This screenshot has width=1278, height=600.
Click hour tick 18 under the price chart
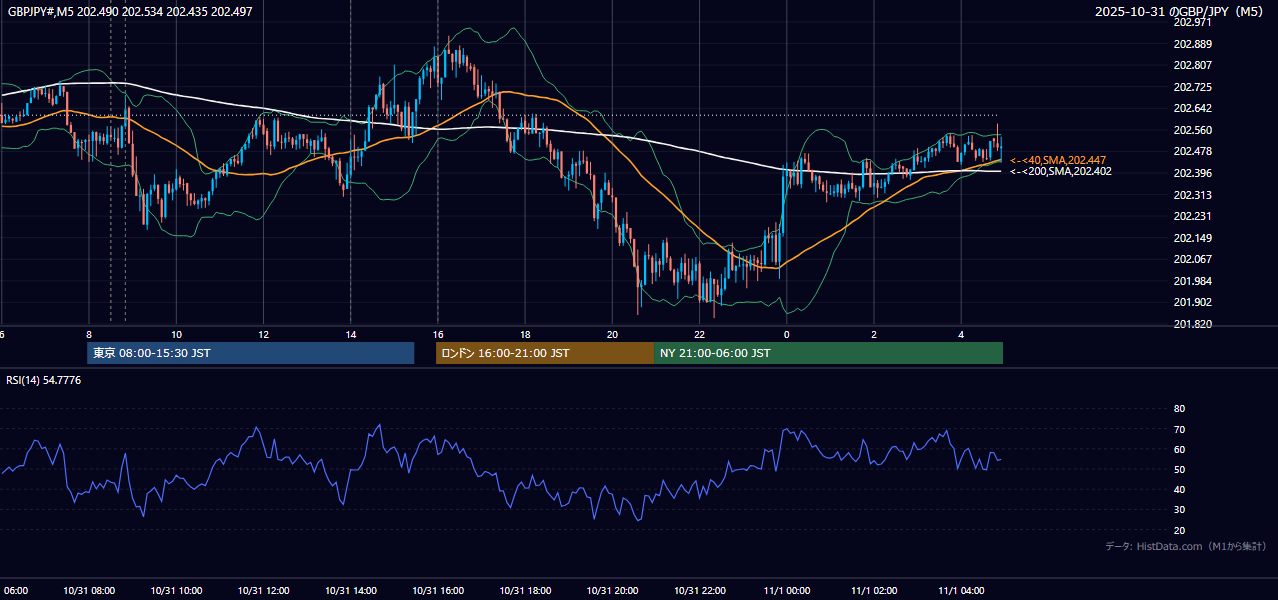524,334
